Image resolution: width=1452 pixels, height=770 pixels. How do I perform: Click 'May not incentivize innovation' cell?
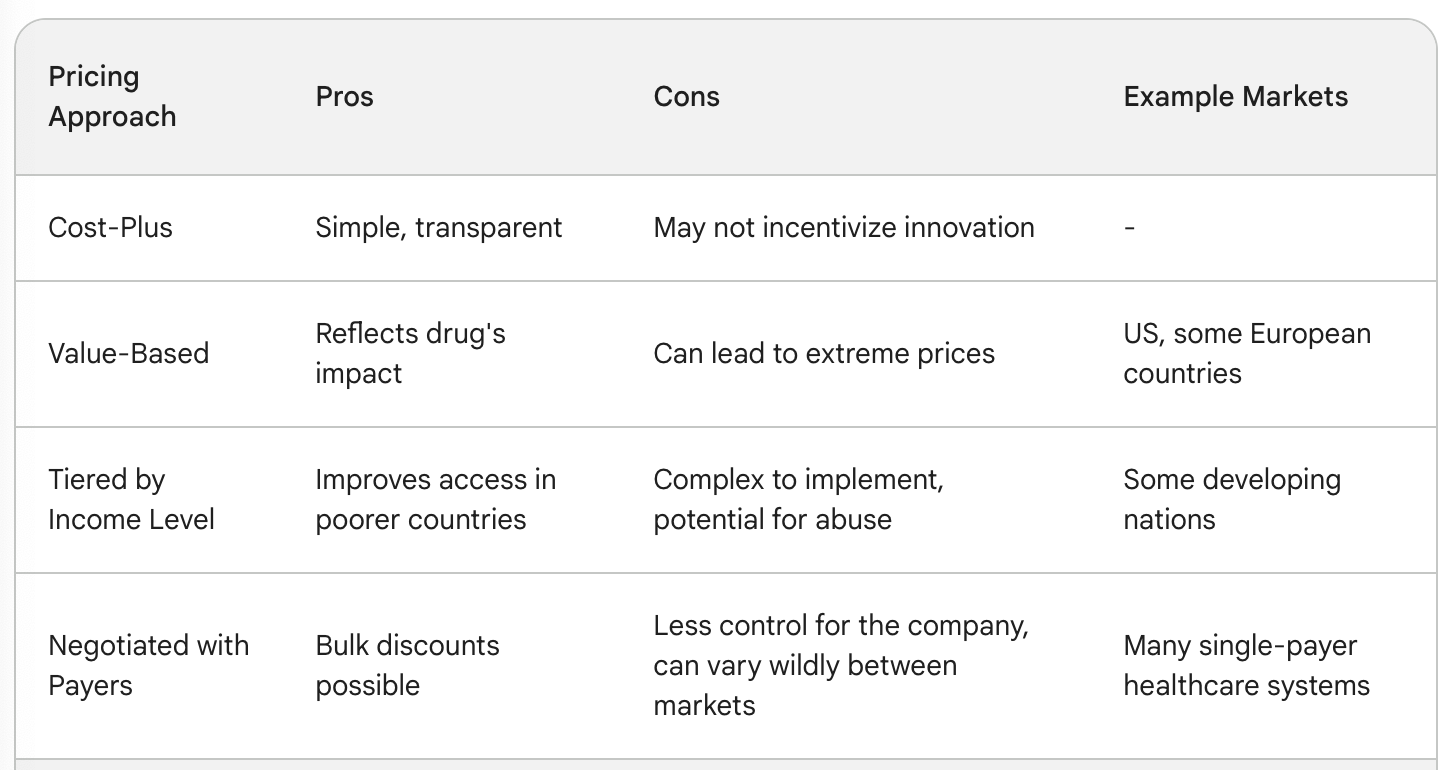pyautogui.click(x=844, y=228)
